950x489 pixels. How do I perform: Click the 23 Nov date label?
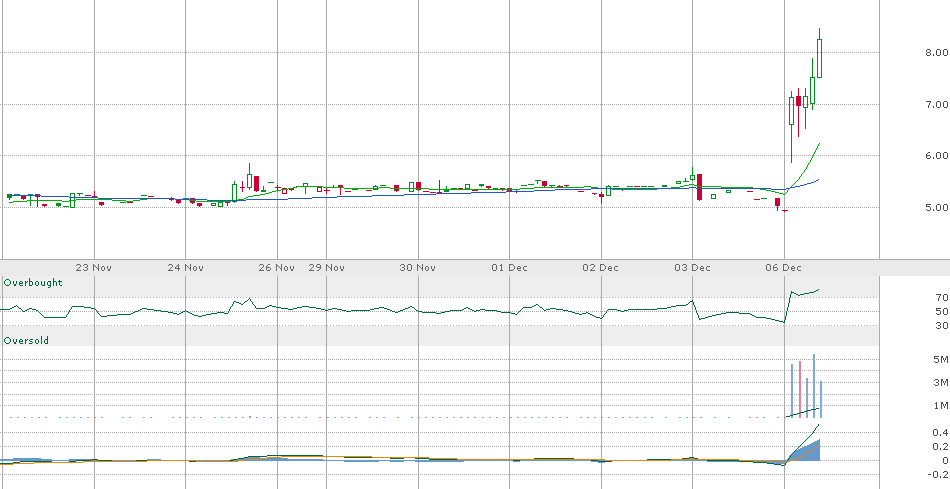click(94, 267)
